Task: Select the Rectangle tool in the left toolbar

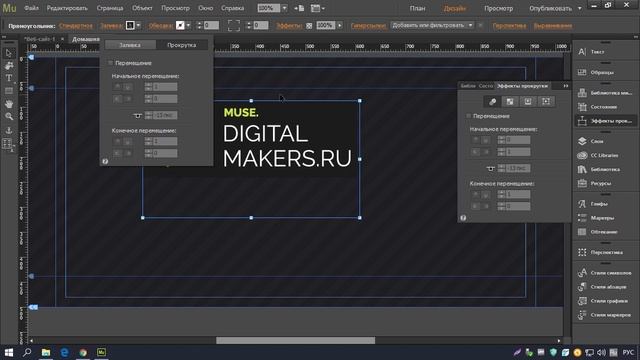Action: pyautogui.click(x=9, y=91)
